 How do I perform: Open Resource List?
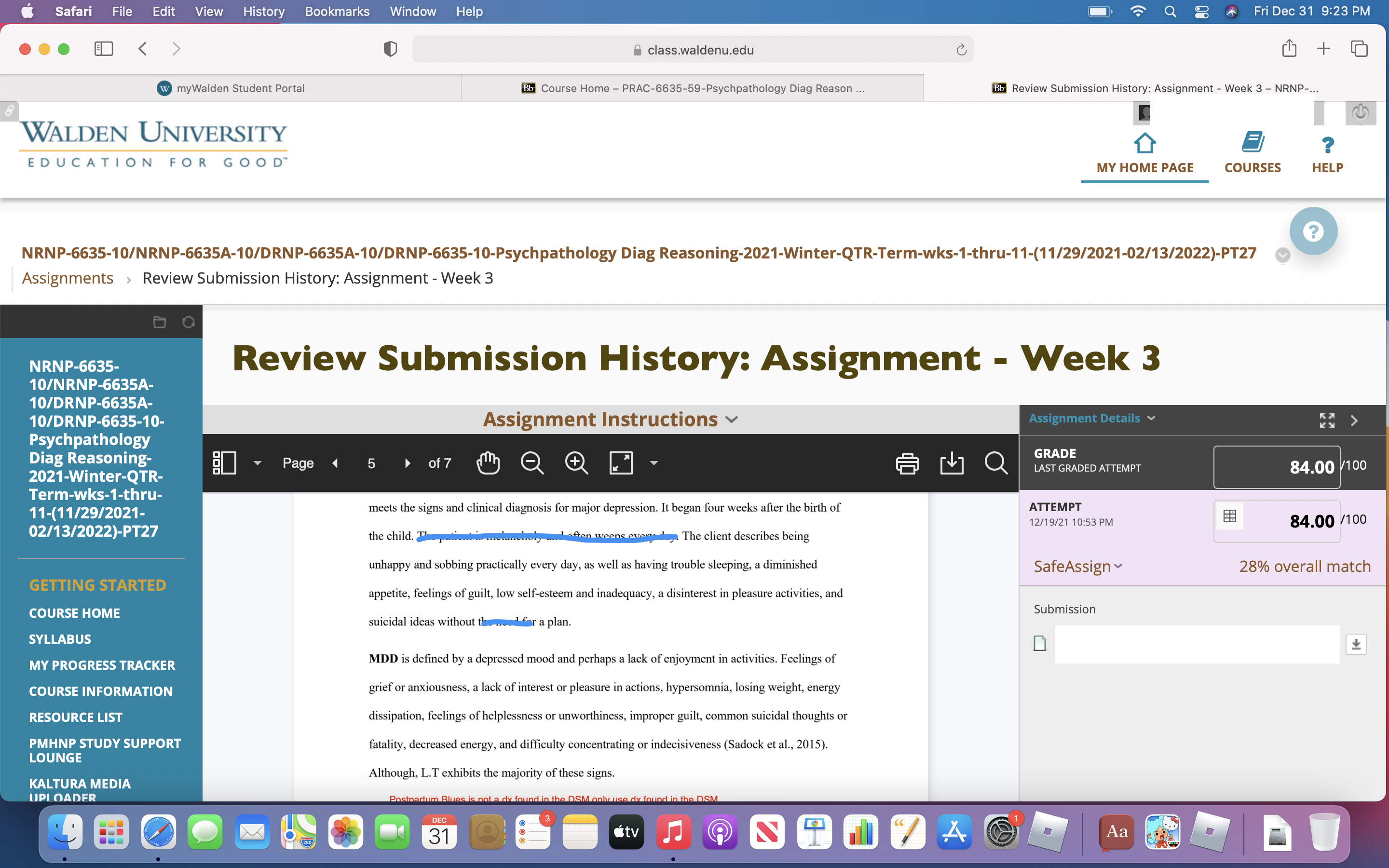(x=75, y=717)
